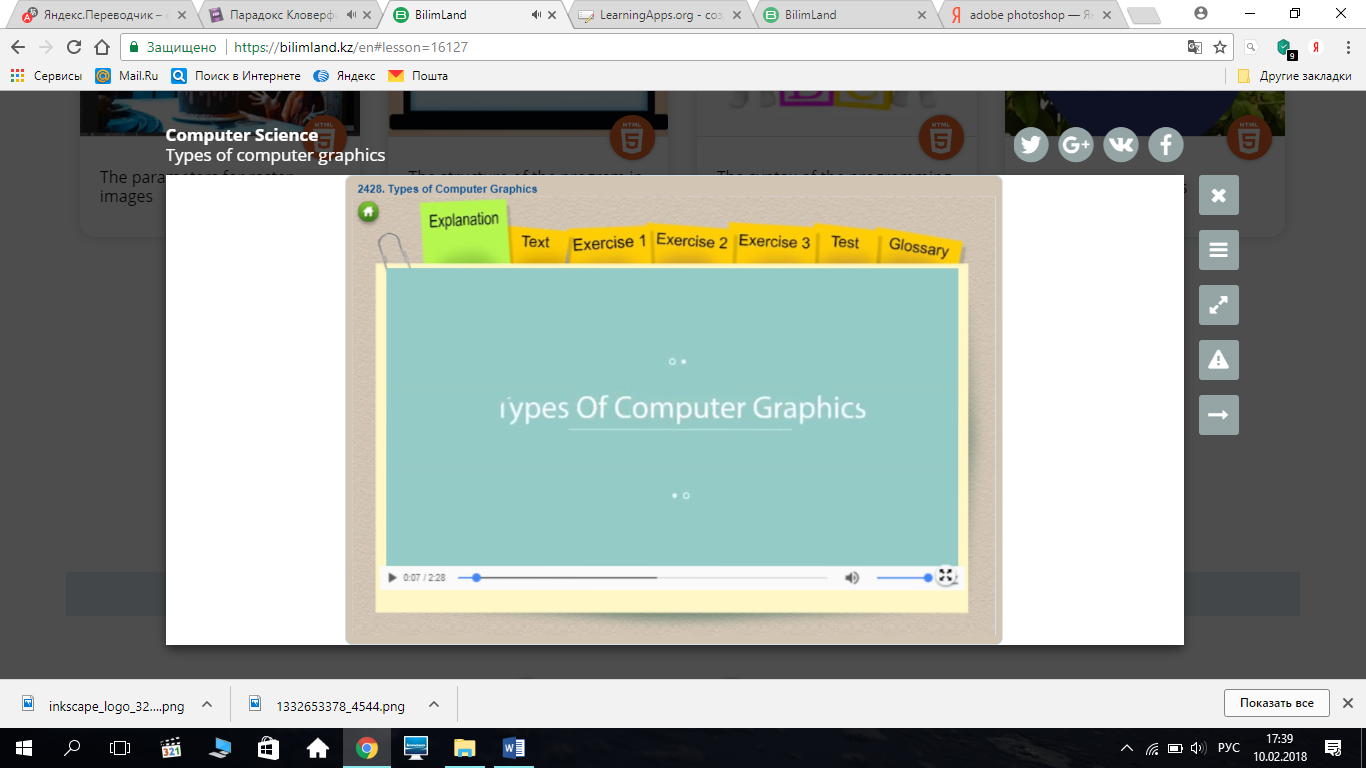The height and width of the screenshot is (768, 1366).
Task: Close the downloads bar
Action: [1347, 703]
